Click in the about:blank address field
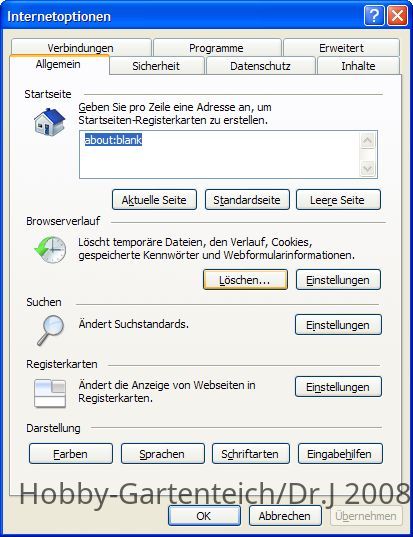 [x=219, y=154]
